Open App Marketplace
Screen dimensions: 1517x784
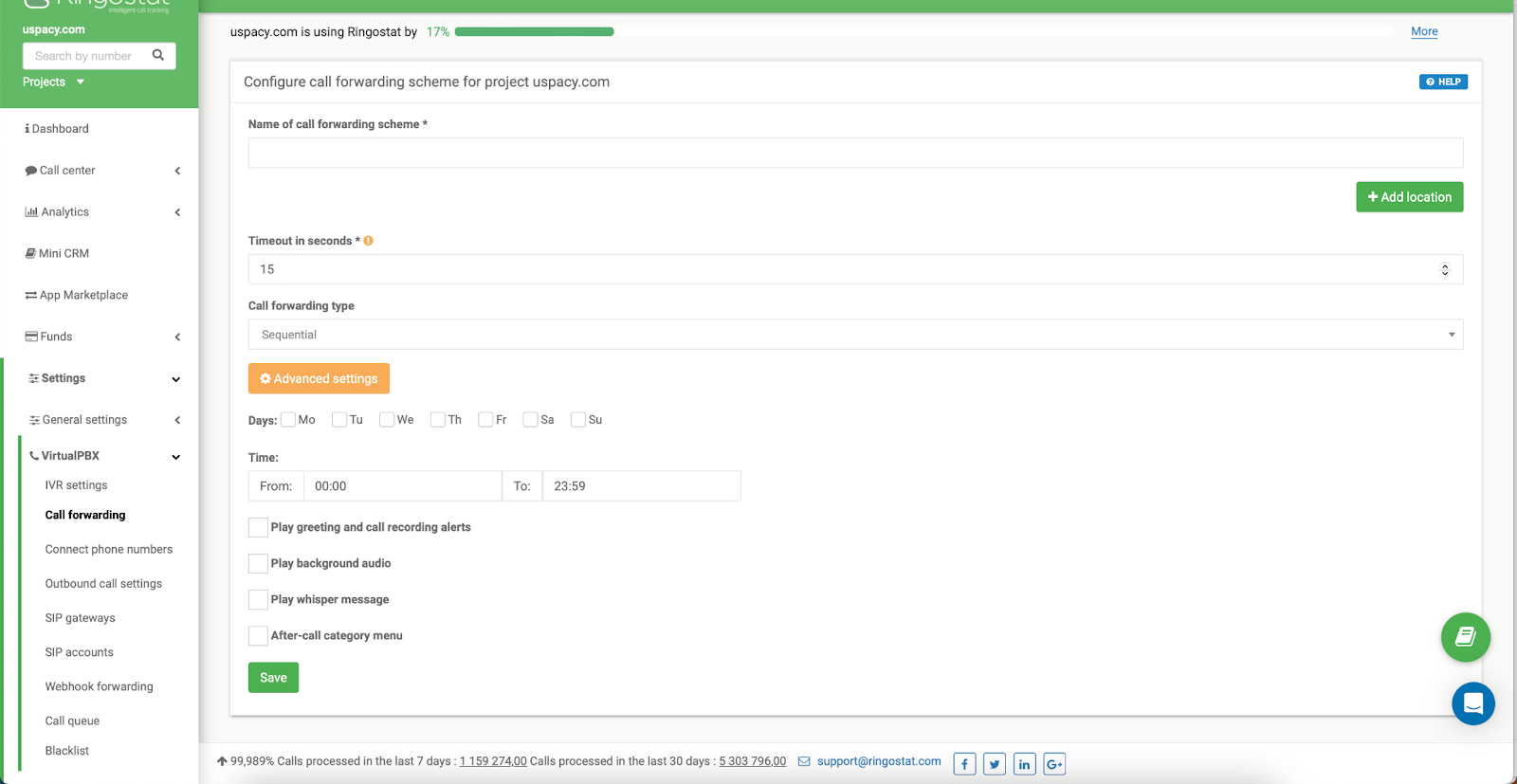click(x=83, y=295)
